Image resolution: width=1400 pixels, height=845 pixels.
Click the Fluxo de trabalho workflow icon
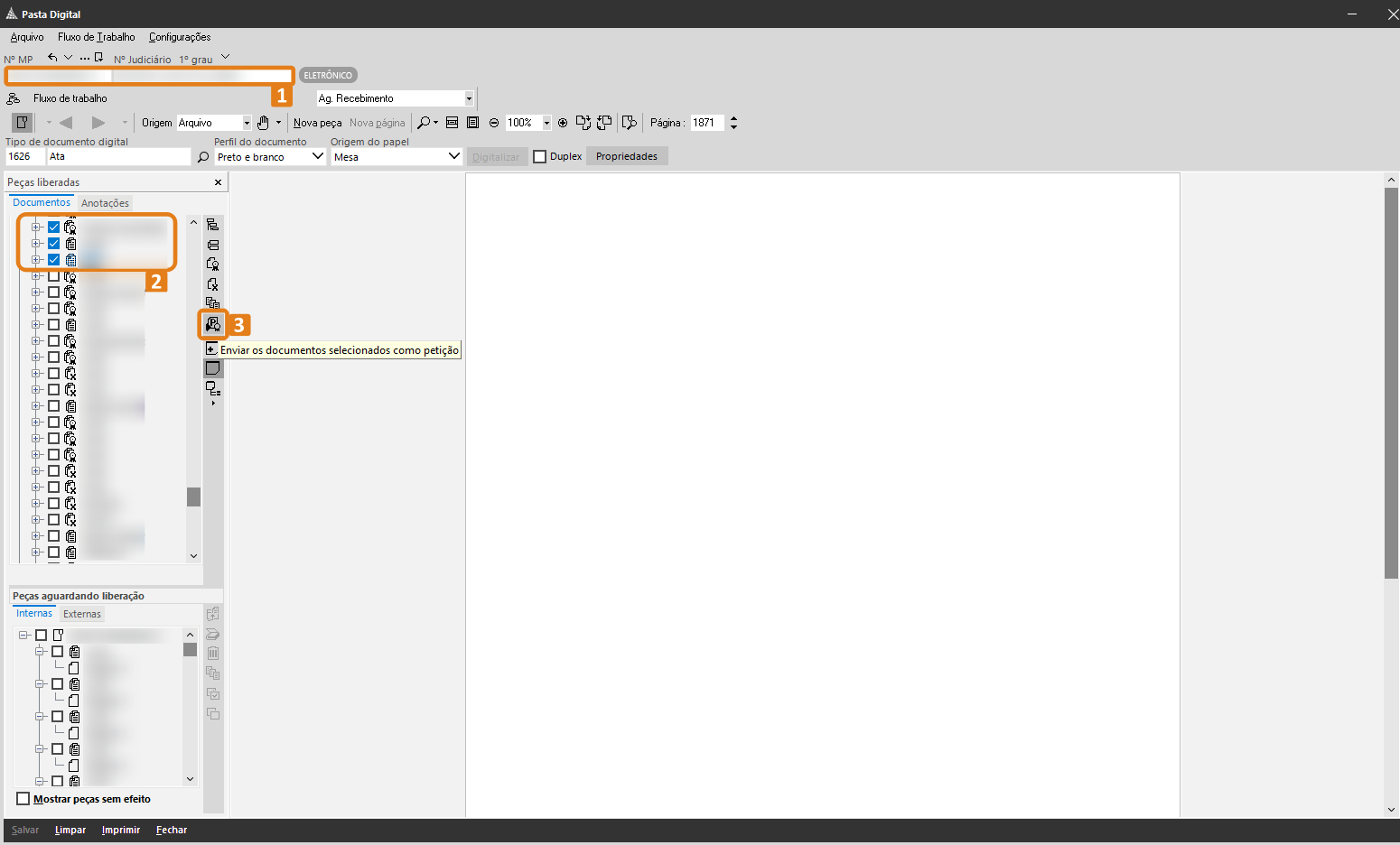tap(14, 98)
